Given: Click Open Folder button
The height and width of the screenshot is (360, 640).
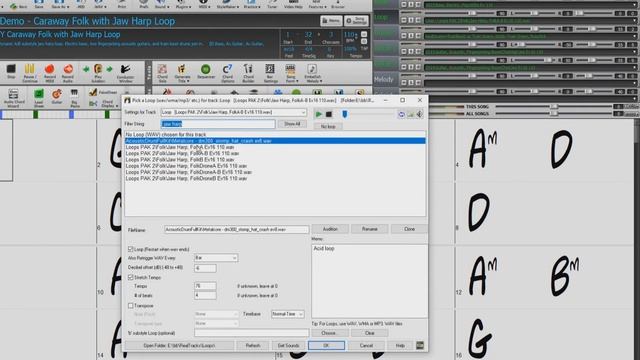Looking at the screenshot, I should [179, 345].
